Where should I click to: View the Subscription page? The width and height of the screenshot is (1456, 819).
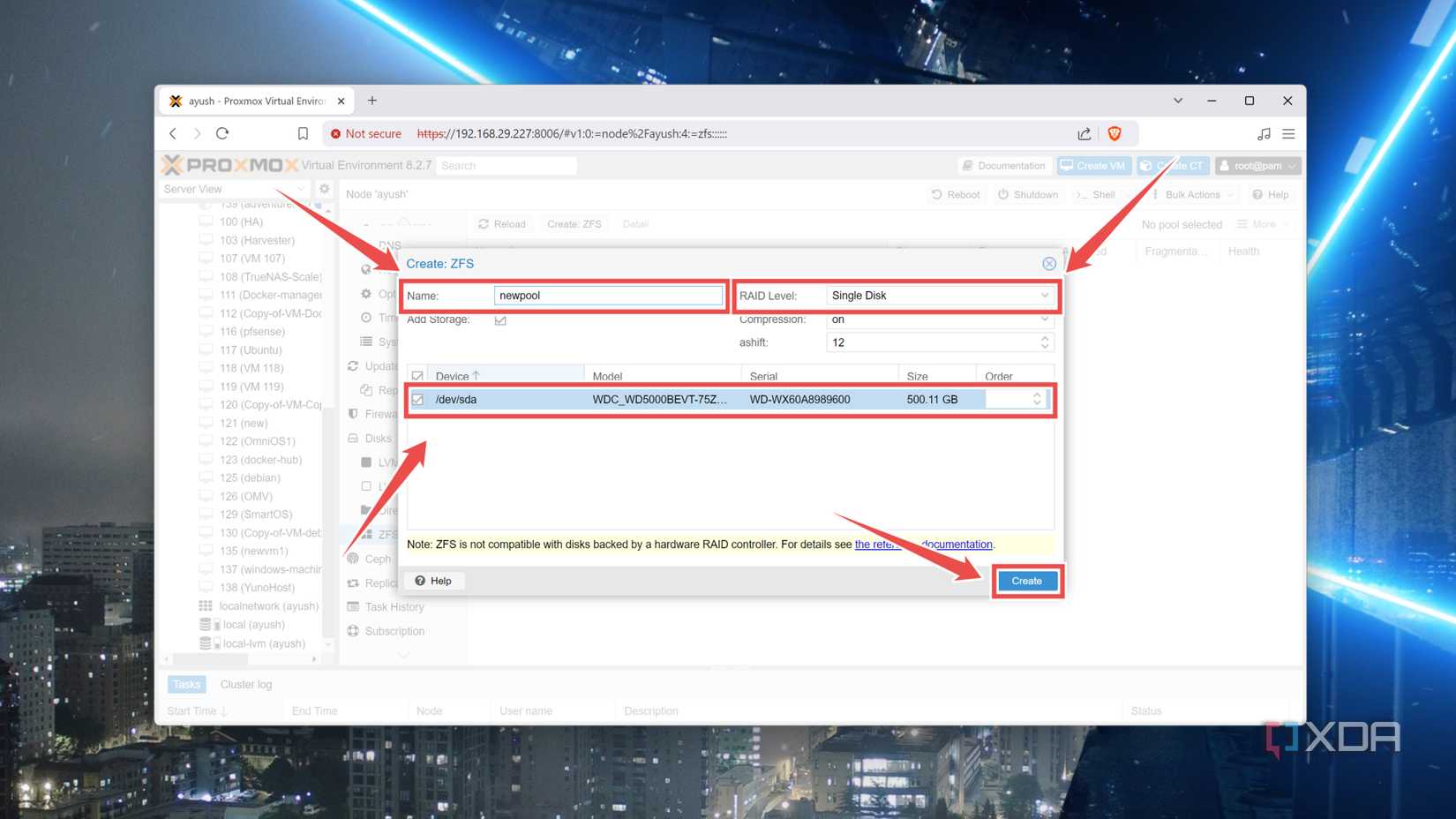(x=395, y=631)
